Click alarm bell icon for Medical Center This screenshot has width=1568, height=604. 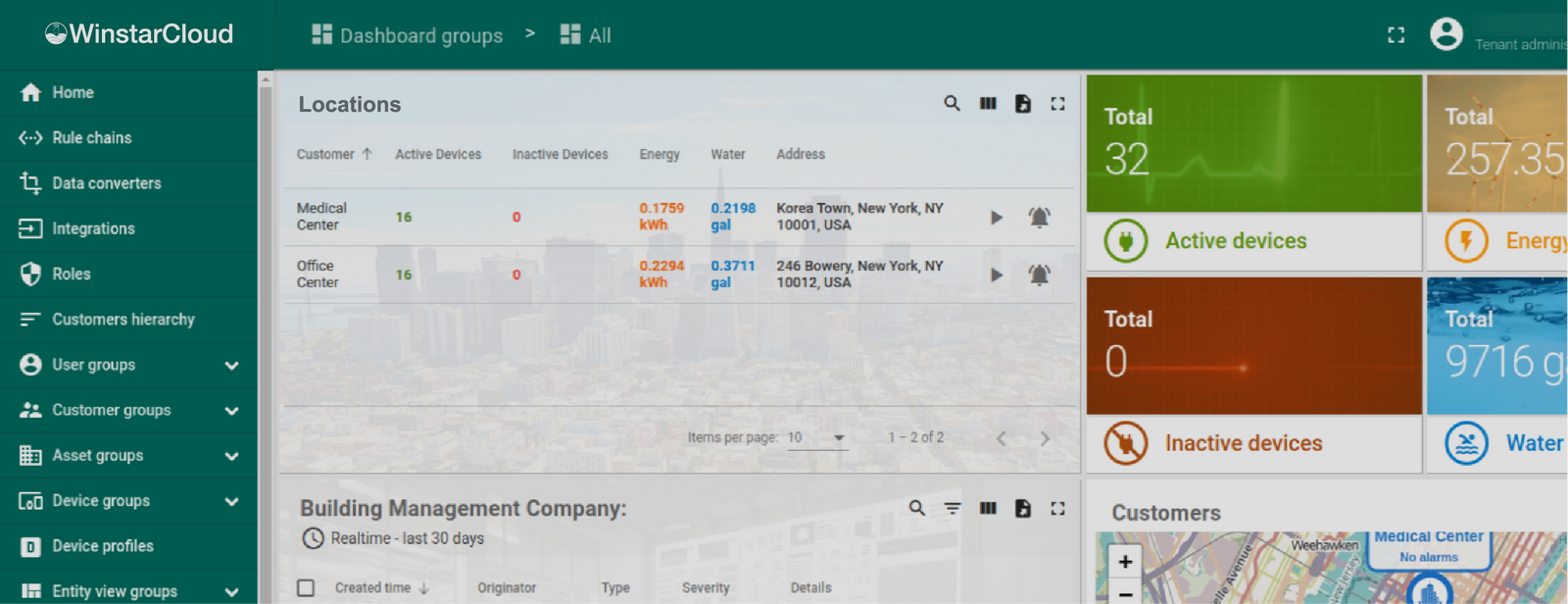click(x=1039, y=217)
